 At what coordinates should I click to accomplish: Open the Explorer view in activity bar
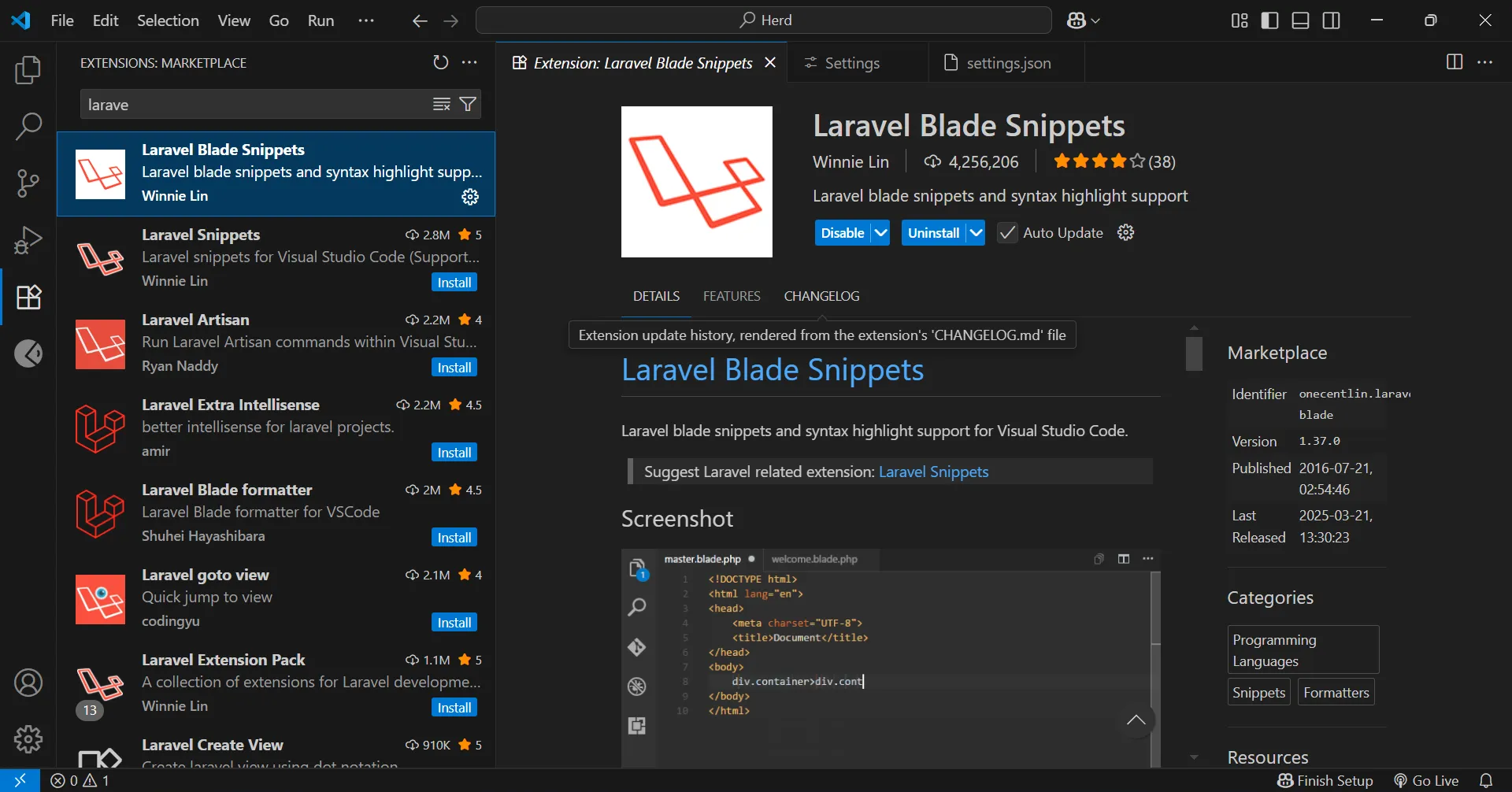point(28,70)
